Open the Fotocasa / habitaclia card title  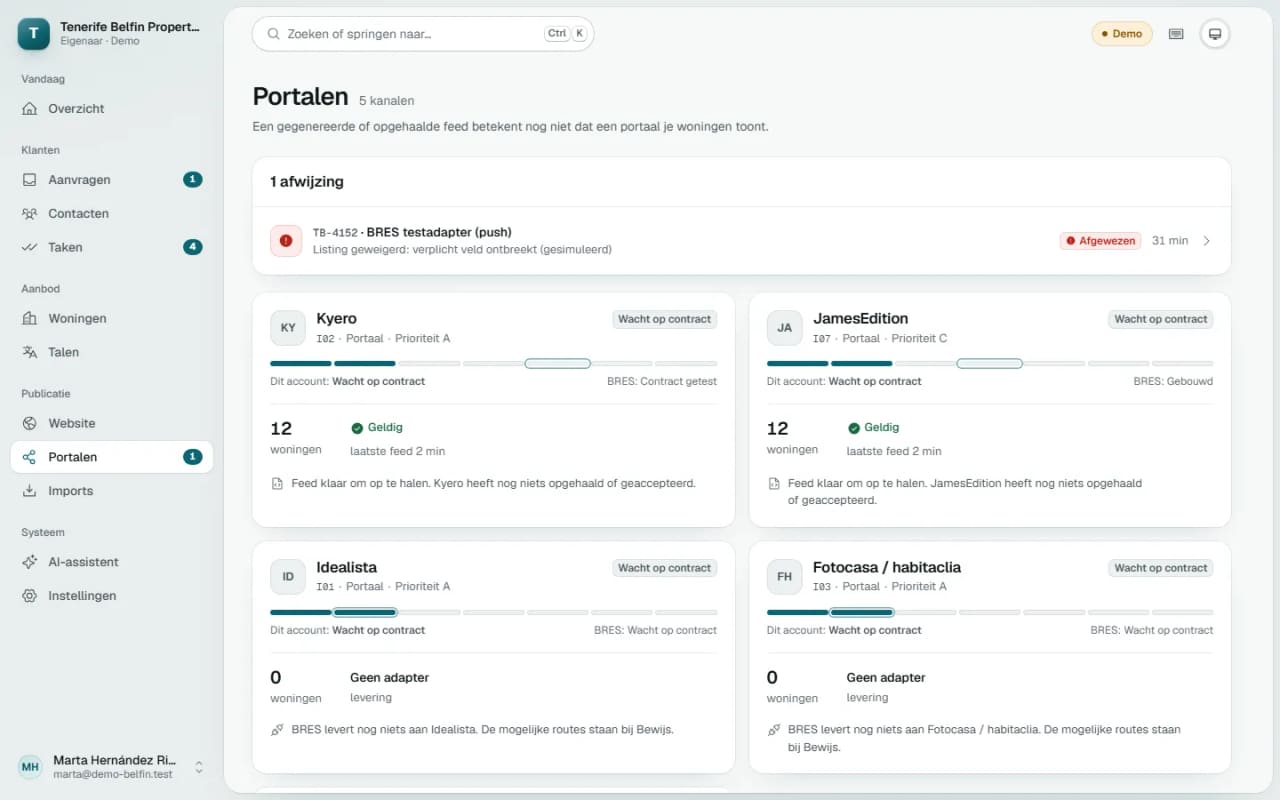coord(887,567)
